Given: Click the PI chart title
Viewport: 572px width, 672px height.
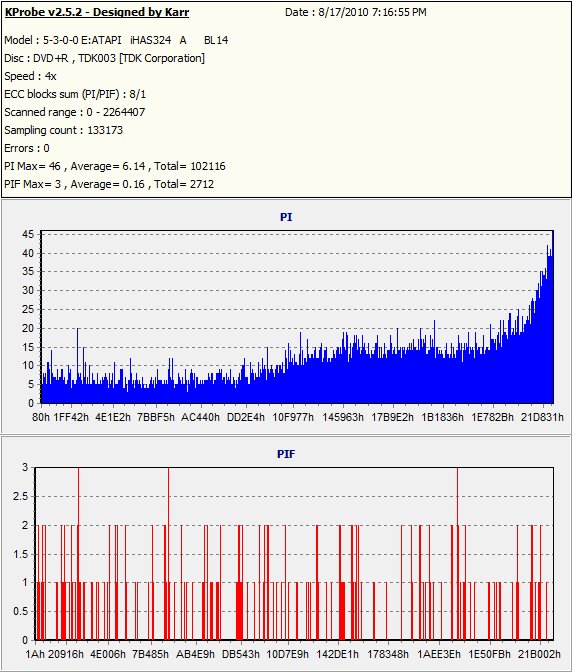Looking at the screenshot, I should (x=286, y=217).
